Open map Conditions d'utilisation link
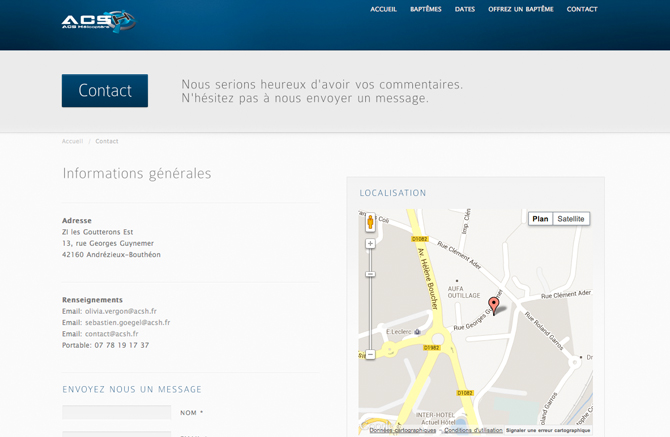This screenshot has width=670, height=437. [473, 430]
